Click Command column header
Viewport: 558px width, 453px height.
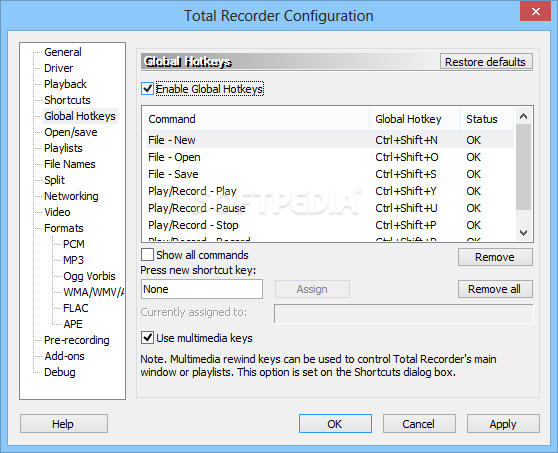tap(256, 119)
